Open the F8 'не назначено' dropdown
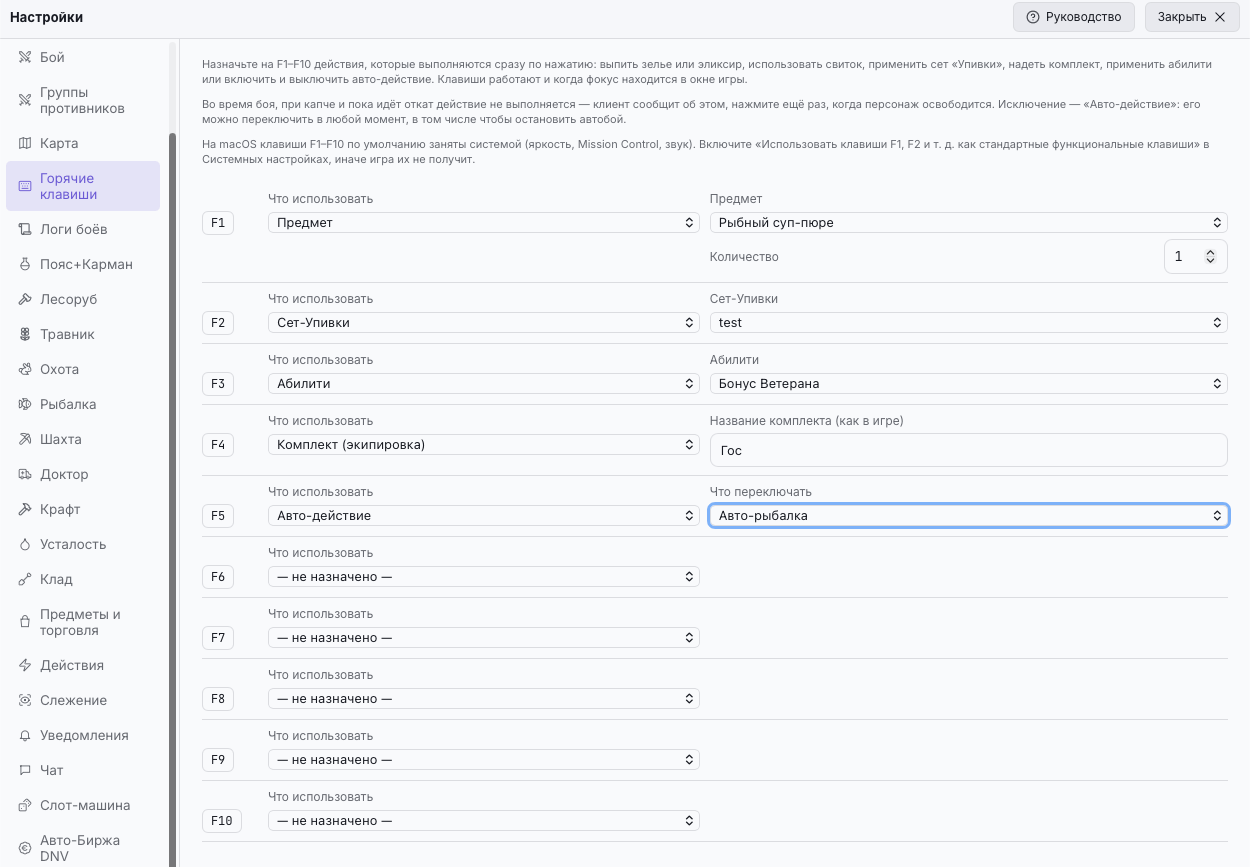This screenshot has height=867, width=1250. (484, 698)
